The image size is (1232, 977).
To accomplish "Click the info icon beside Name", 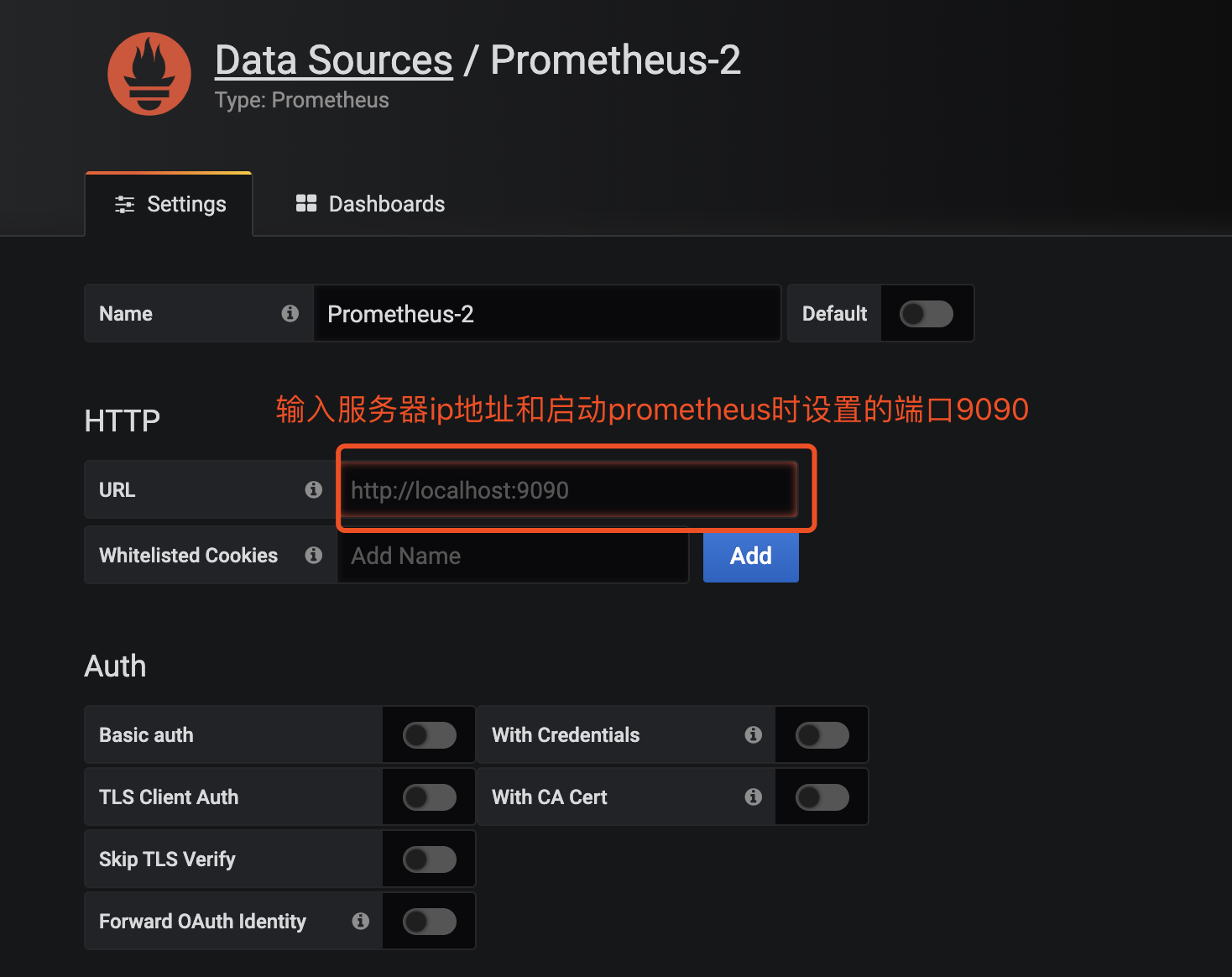I will pos(290,313).
